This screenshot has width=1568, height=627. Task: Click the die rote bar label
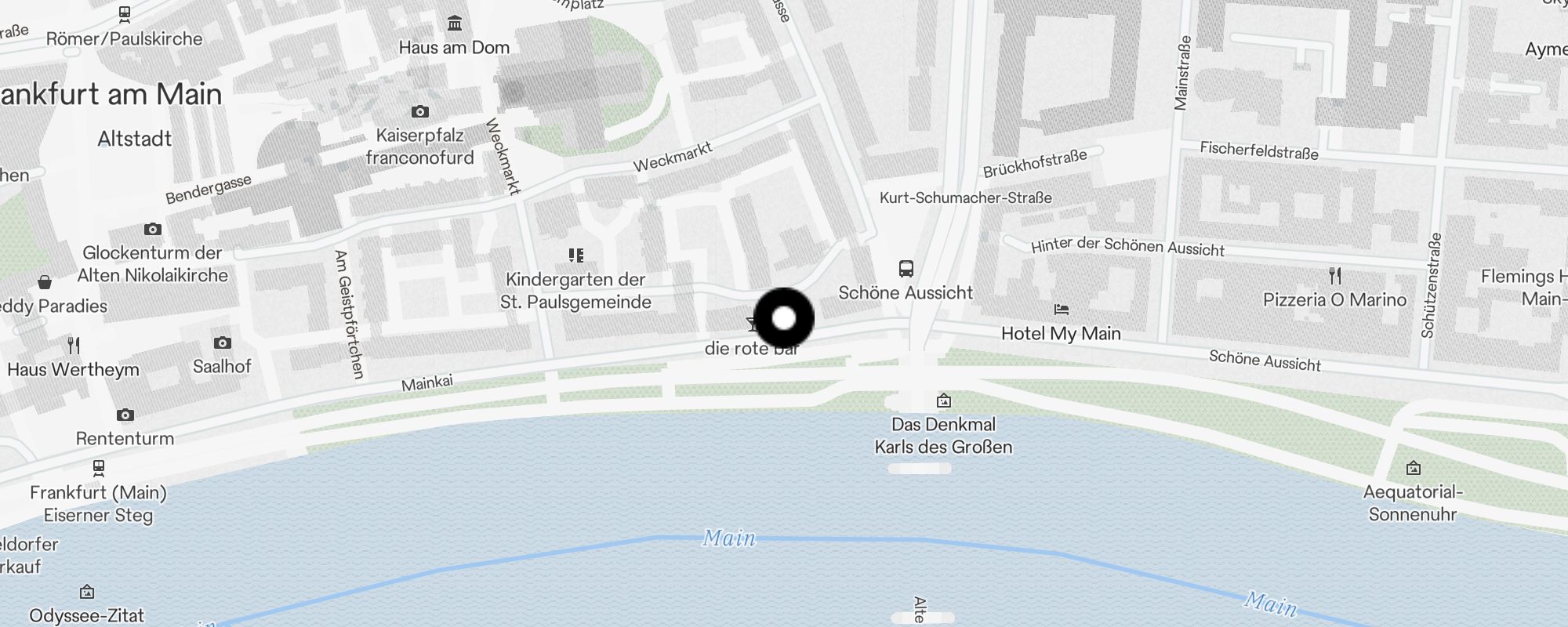751,349
